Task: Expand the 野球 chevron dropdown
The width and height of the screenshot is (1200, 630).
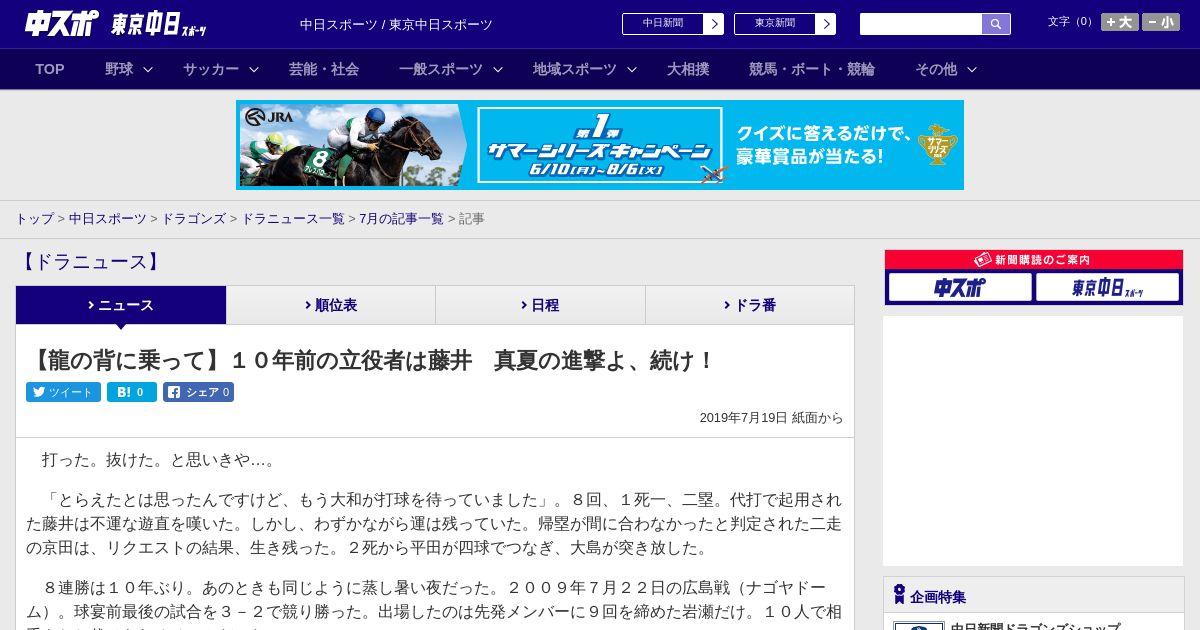Action: [x=148, y=70]
